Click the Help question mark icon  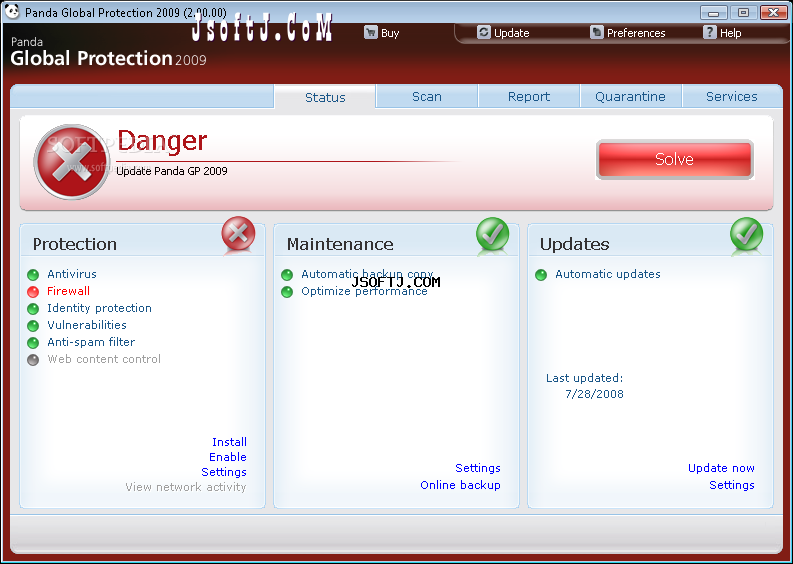(710, 32)
